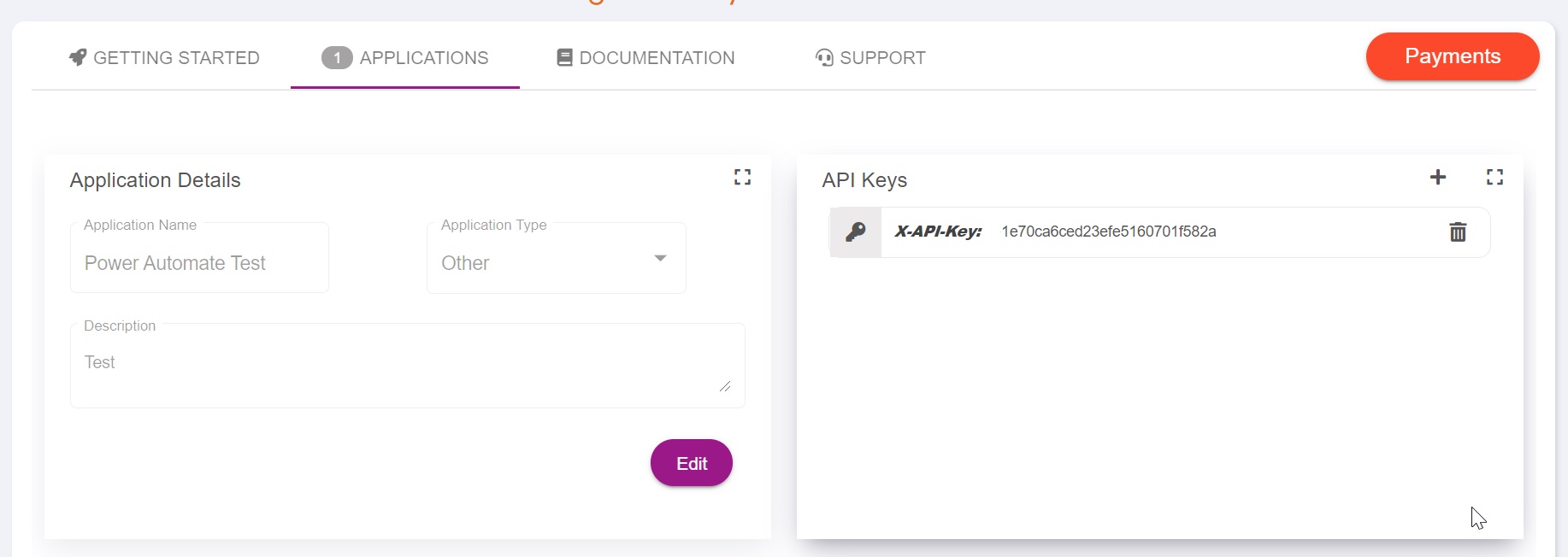Click the headset icon near Support
The width and height of the screenshot is (1568, 557).
point(823,57)
